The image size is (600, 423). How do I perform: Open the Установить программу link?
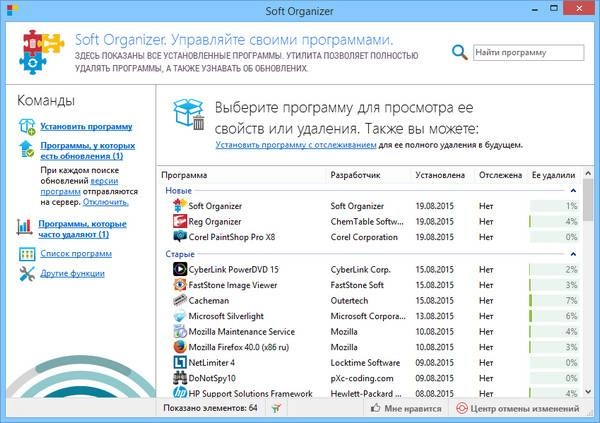[x=86, y=126]
